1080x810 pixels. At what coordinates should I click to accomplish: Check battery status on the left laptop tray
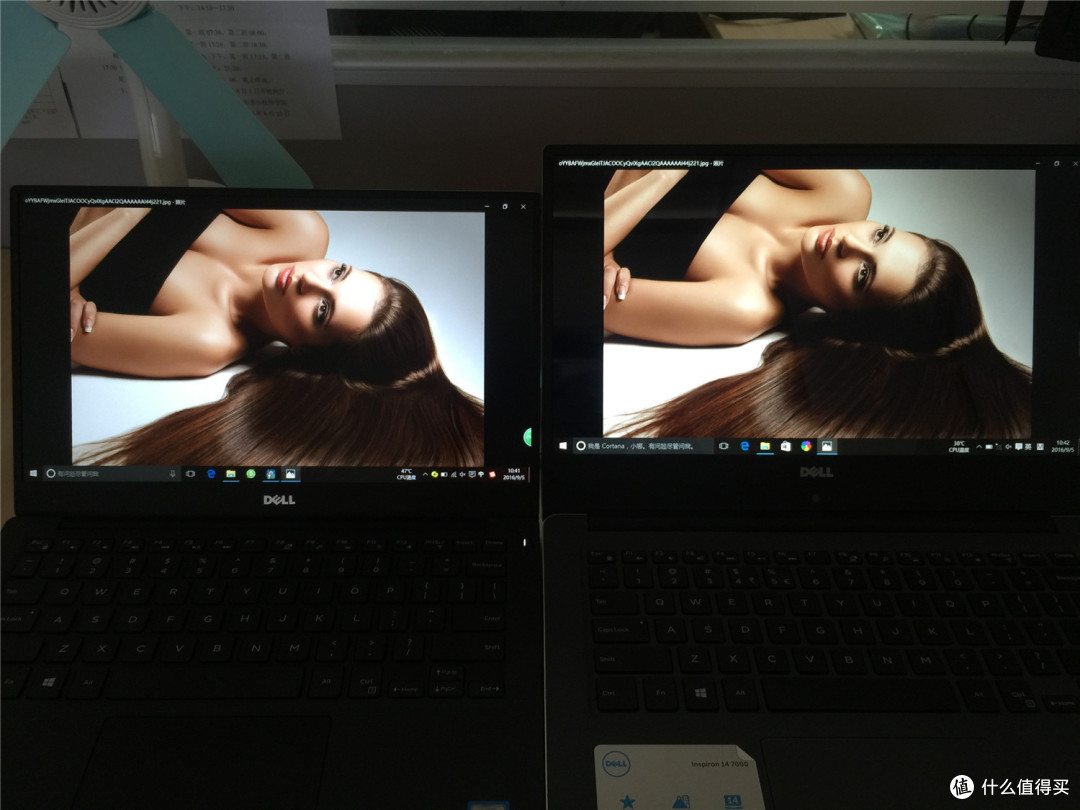[x=444, y=475]
